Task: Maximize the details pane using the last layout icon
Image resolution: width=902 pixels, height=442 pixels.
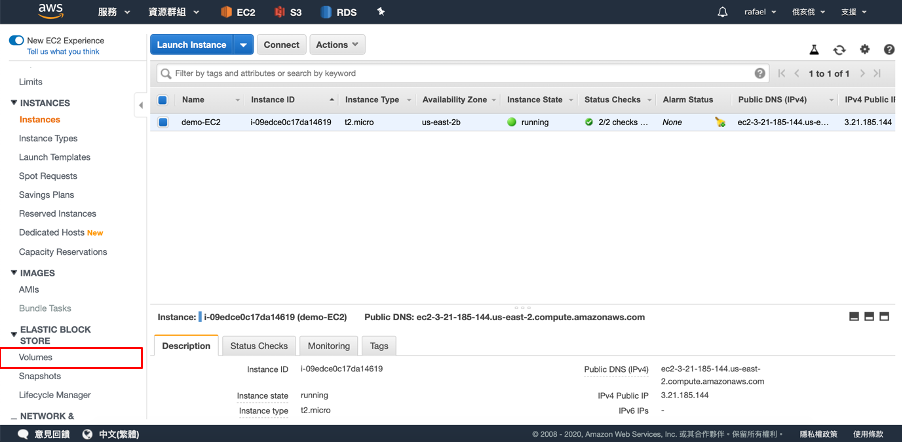Action: (884, 317)
